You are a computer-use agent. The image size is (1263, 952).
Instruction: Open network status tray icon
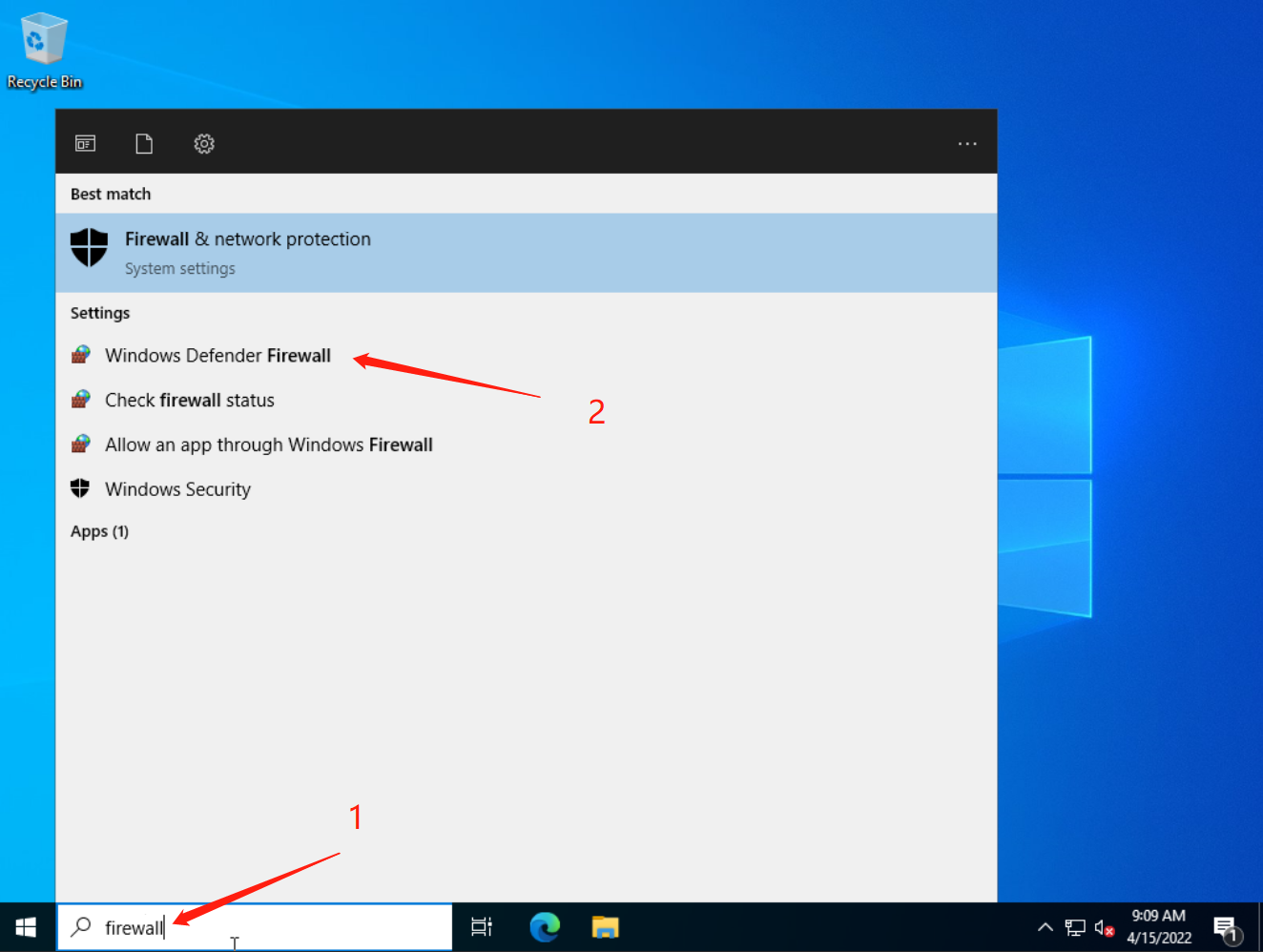1075,927
